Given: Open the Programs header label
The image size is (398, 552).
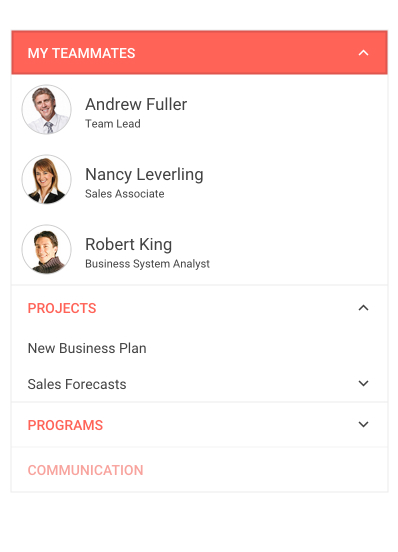Looking at the screenshot, I should click(65, 425).
